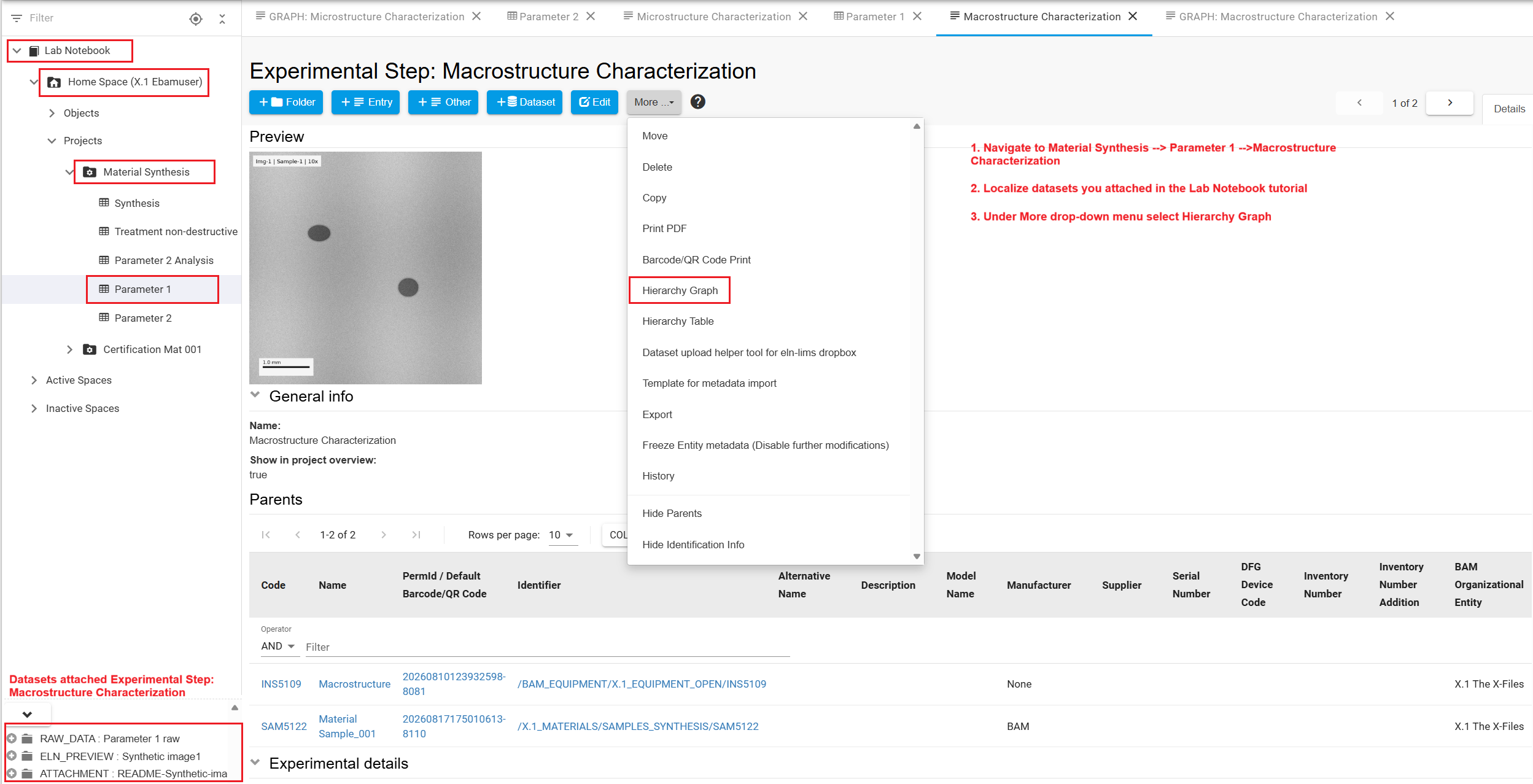
Task: Choose Hierarchy Table menu entry
Action: [678, 321]
